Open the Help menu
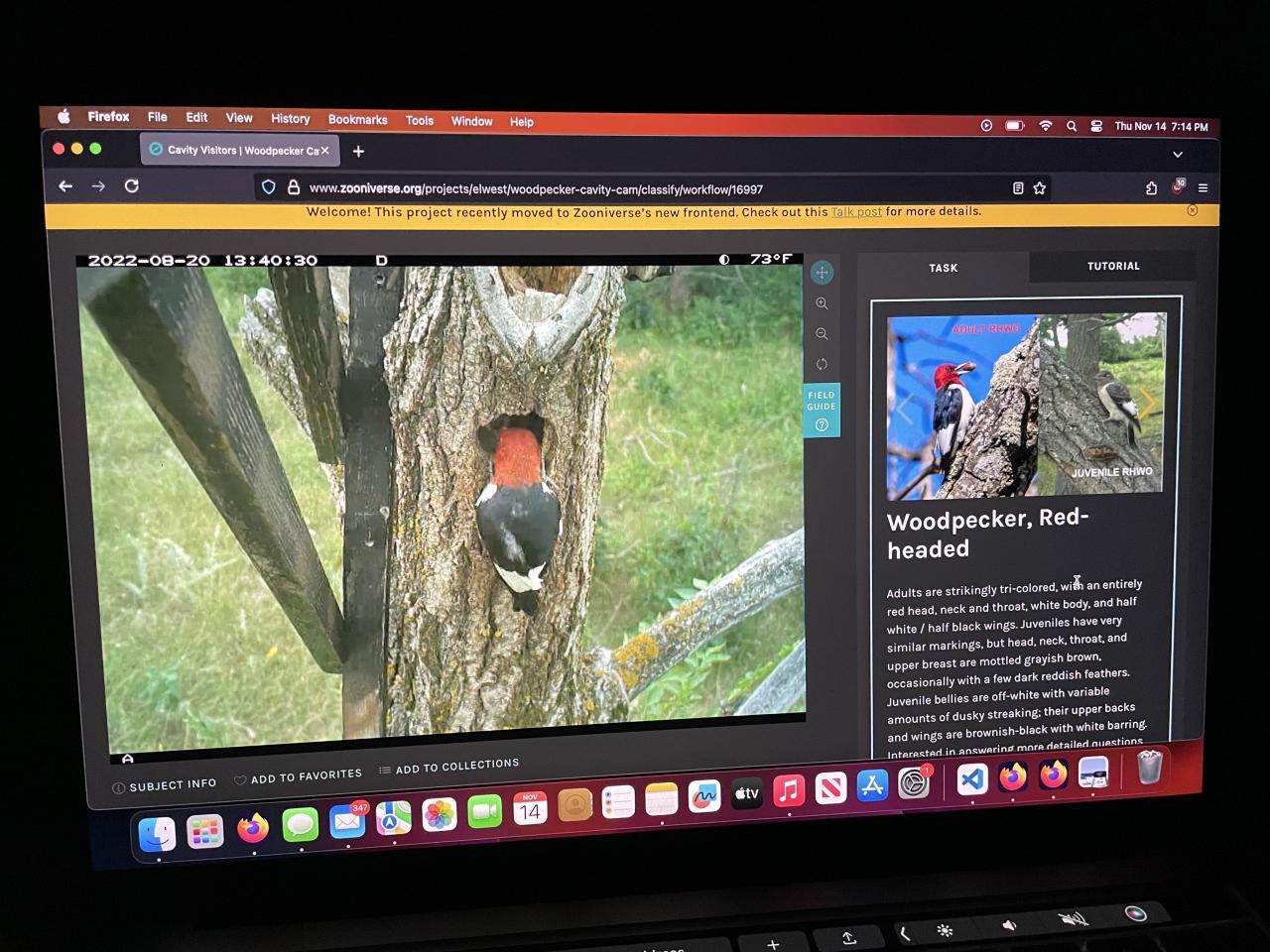 [521, 122]
